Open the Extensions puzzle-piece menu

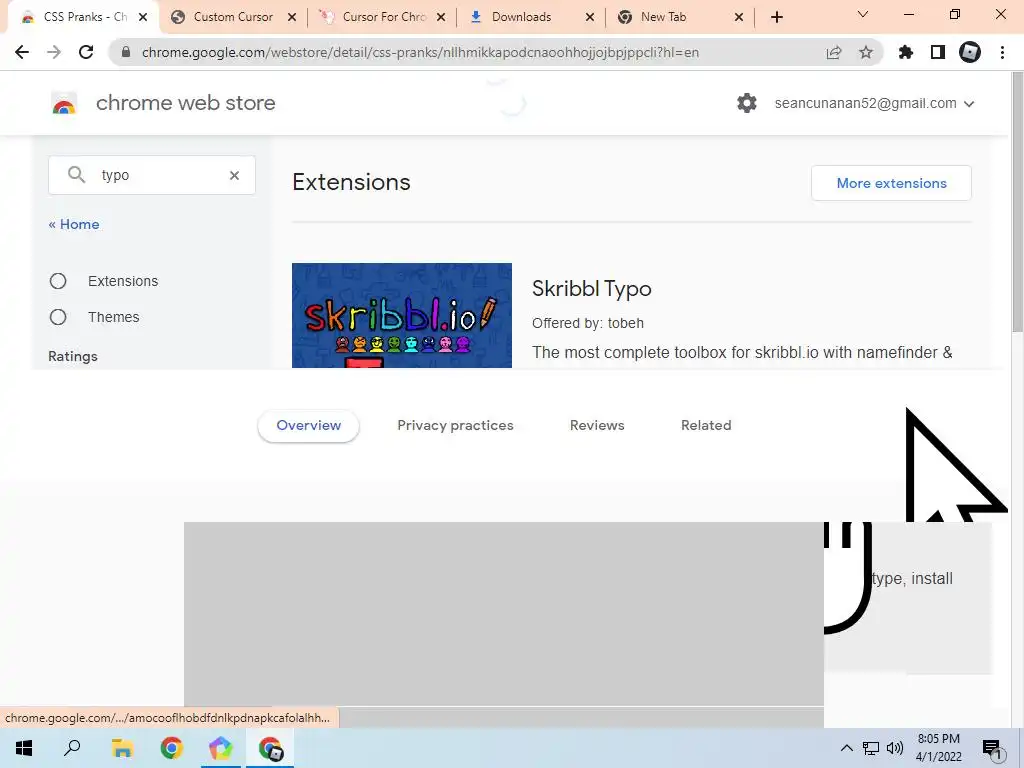click(906, 52)
